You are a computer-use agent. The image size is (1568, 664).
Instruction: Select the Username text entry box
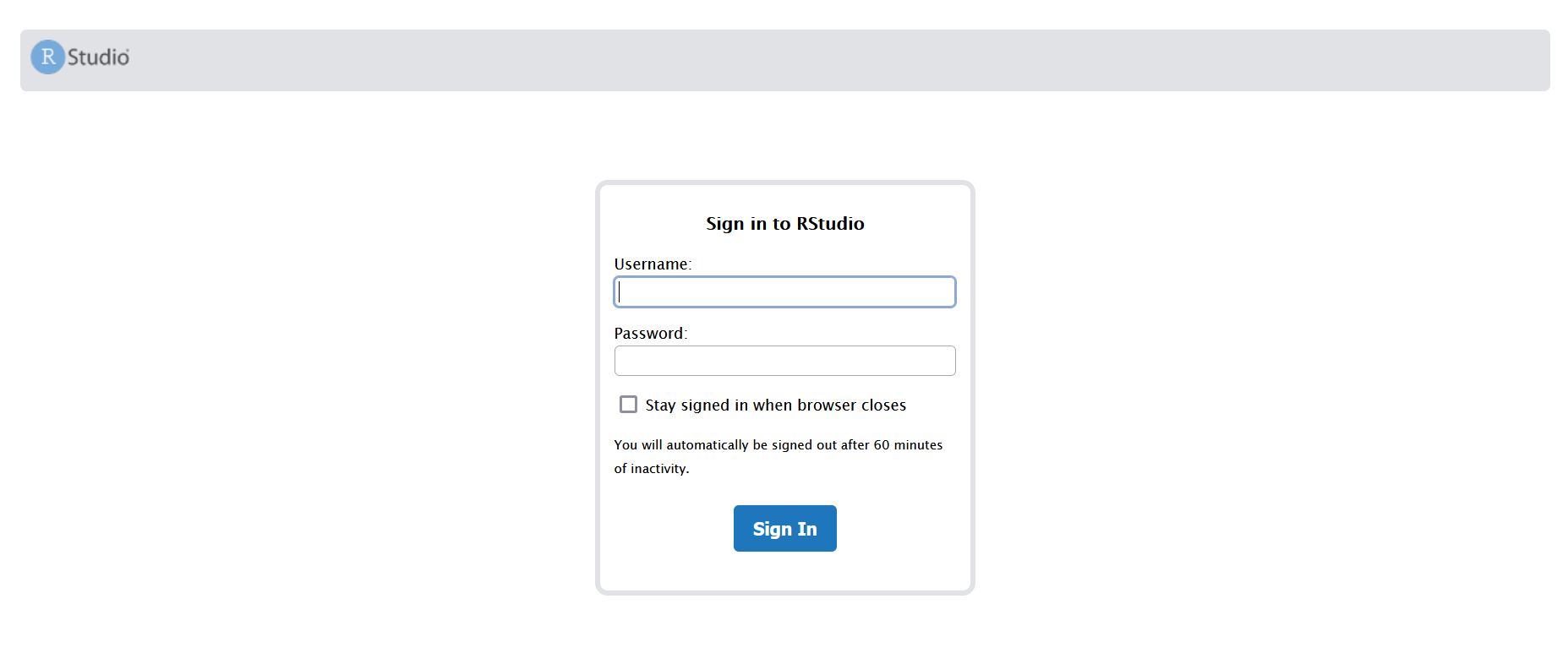(784, 291)
